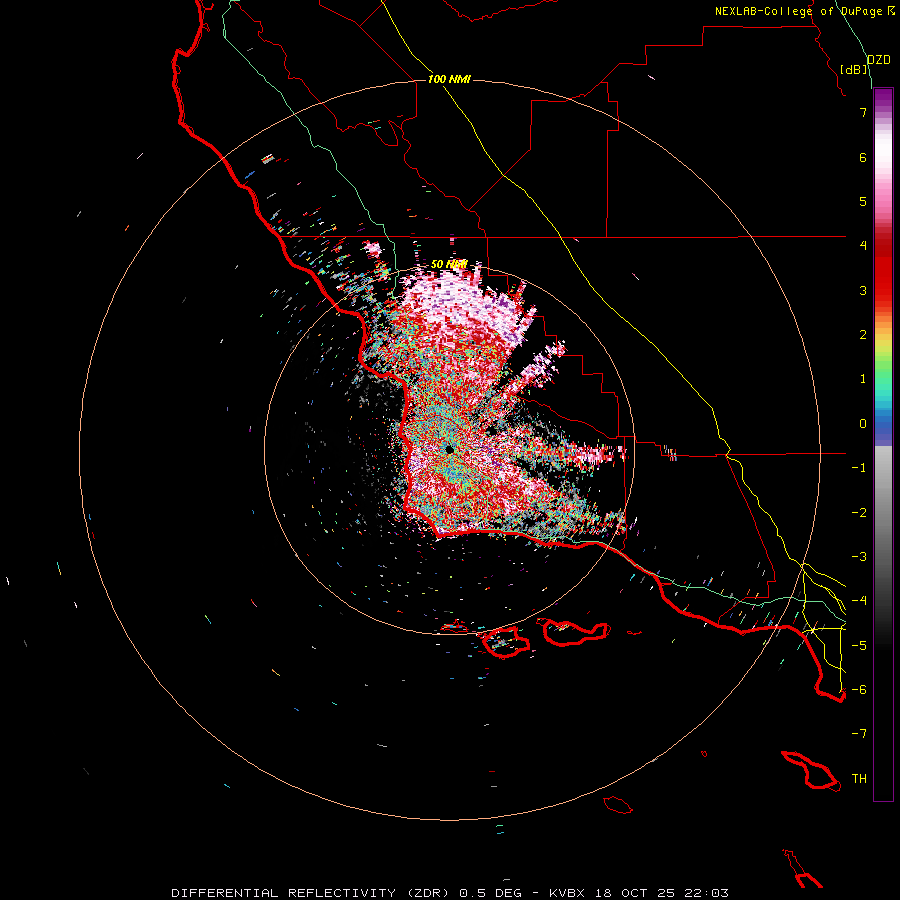Click the "18 OCT 25 22:03" timestamp
900x900 pixels.
click(661, 893)
